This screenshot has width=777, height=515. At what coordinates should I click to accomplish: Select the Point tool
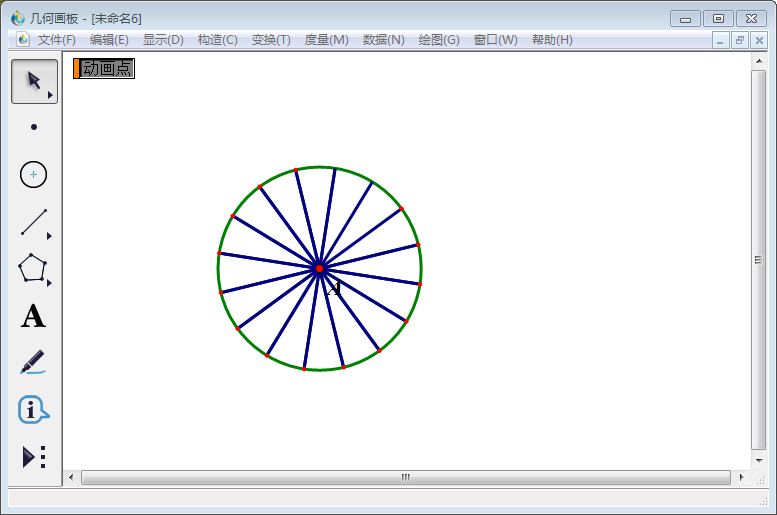click(34, 127)
